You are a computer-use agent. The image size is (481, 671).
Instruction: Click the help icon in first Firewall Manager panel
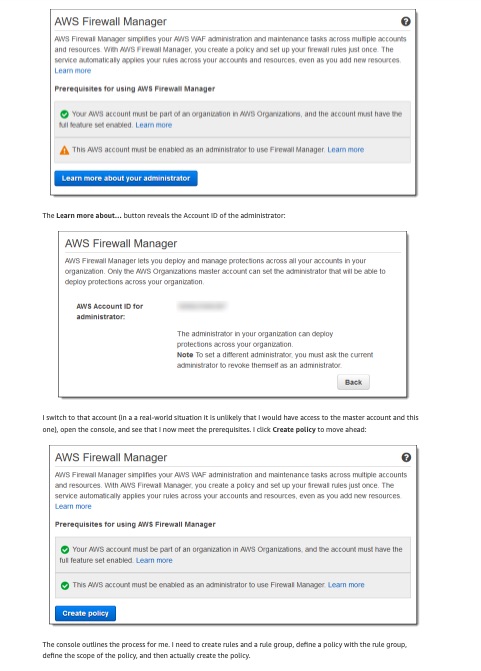point(405,21)
